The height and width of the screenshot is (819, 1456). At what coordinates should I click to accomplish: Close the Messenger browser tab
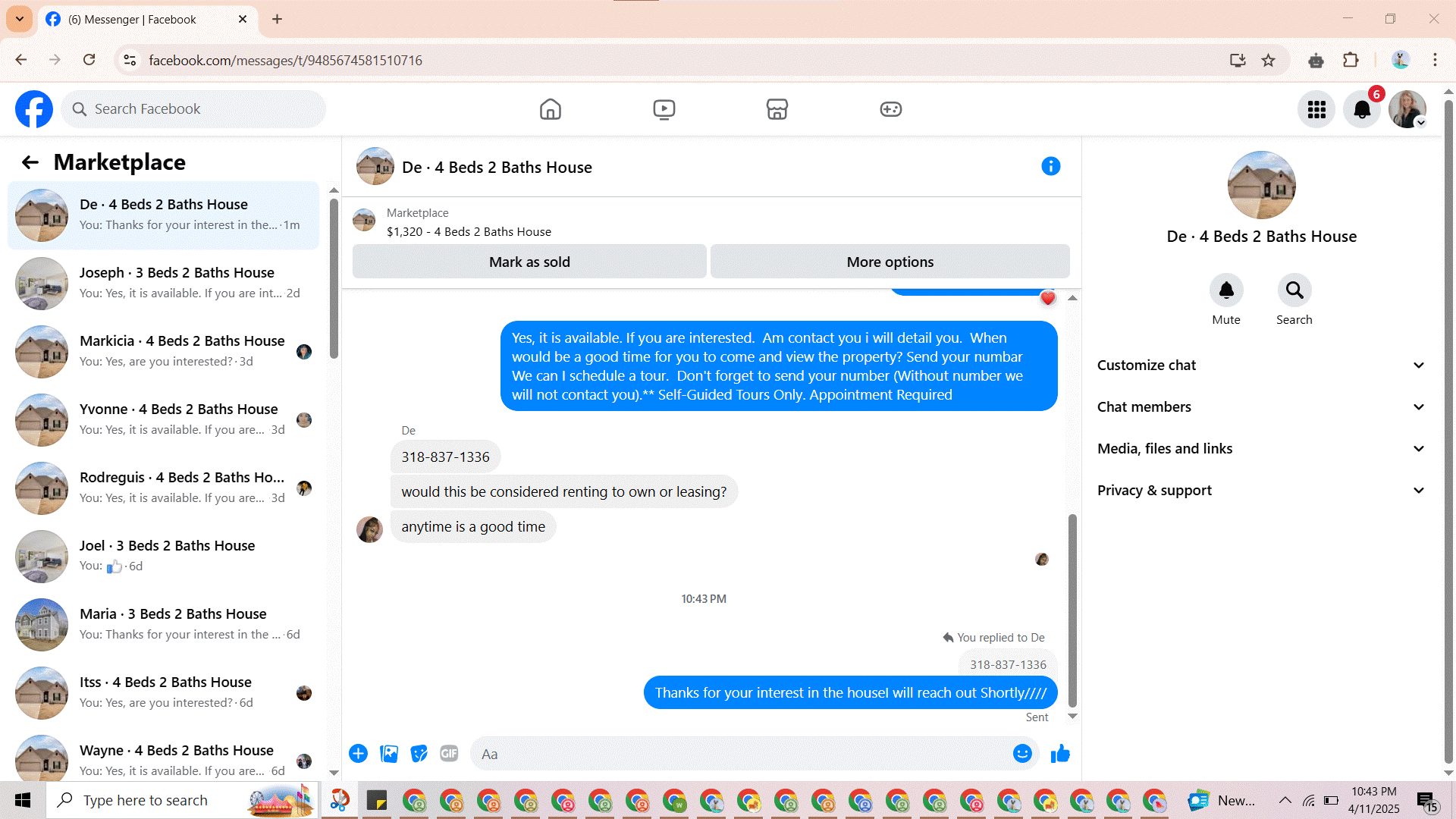243,19
